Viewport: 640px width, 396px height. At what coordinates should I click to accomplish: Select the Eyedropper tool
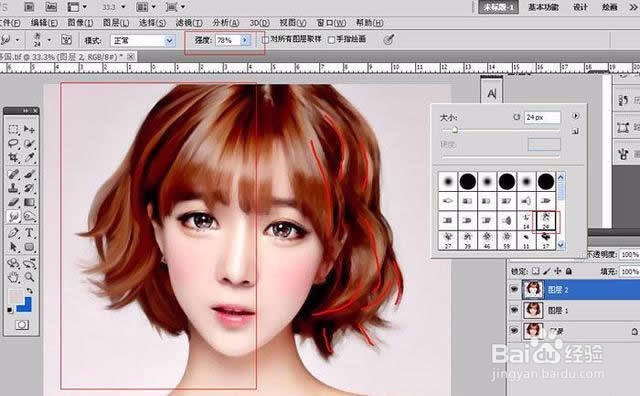(x=29, y=157)
